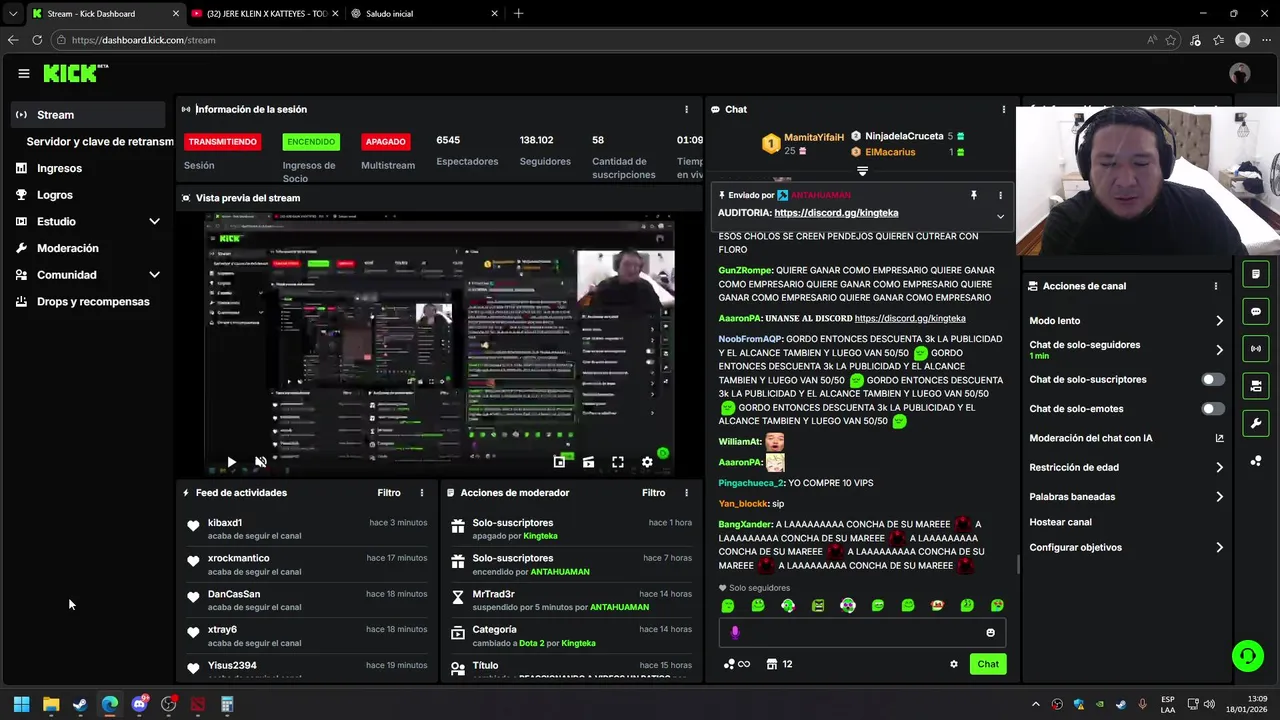
Task: Select Stream in the sidebar
Action: (88, 115)
